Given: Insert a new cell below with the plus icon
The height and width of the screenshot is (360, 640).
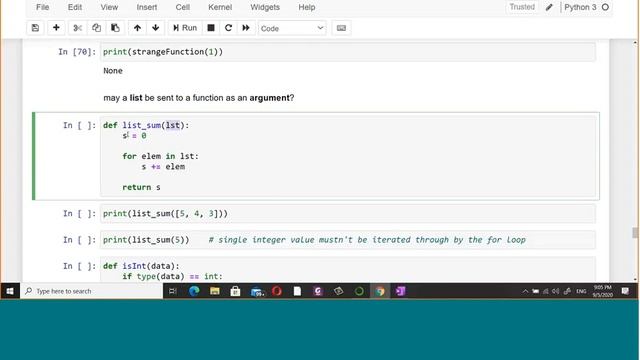Looking at the screenshot, I should point(56,28).
